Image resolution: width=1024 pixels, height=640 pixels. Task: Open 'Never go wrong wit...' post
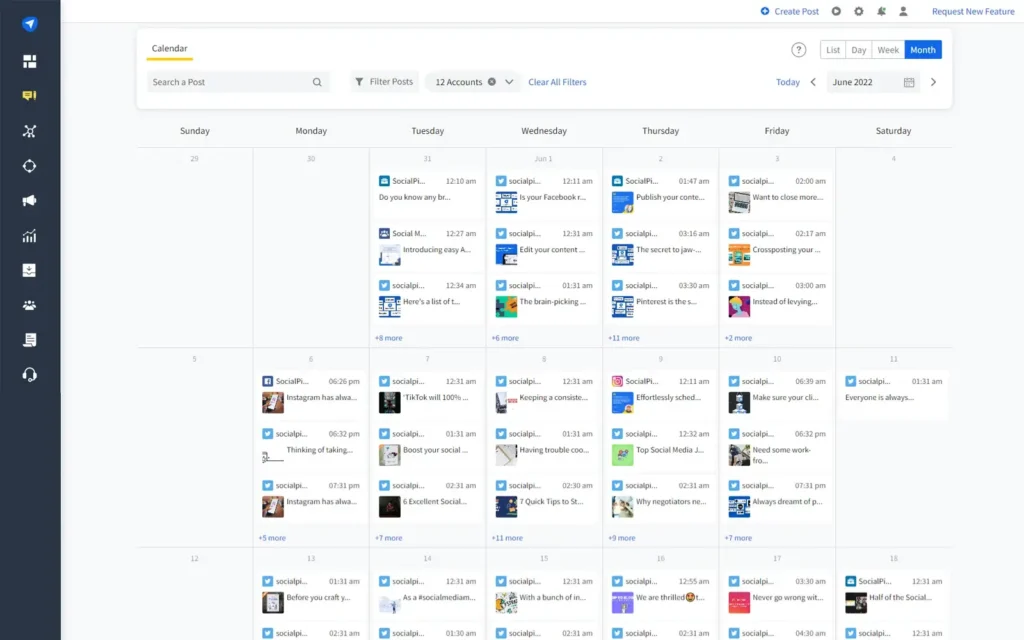(777, 594)
